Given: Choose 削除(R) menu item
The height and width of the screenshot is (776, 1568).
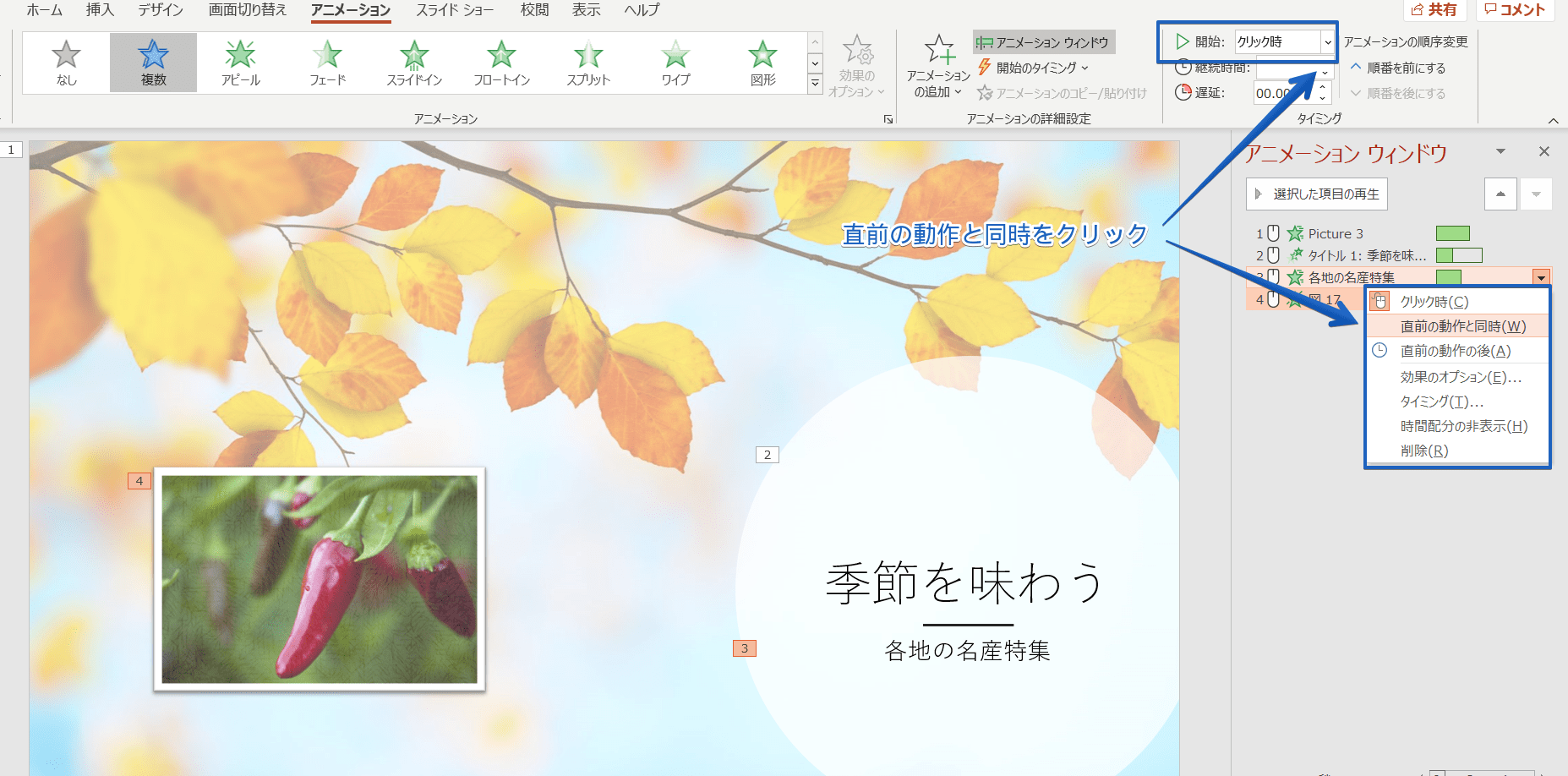Looking at the screenshot, I should [1458, 451].
